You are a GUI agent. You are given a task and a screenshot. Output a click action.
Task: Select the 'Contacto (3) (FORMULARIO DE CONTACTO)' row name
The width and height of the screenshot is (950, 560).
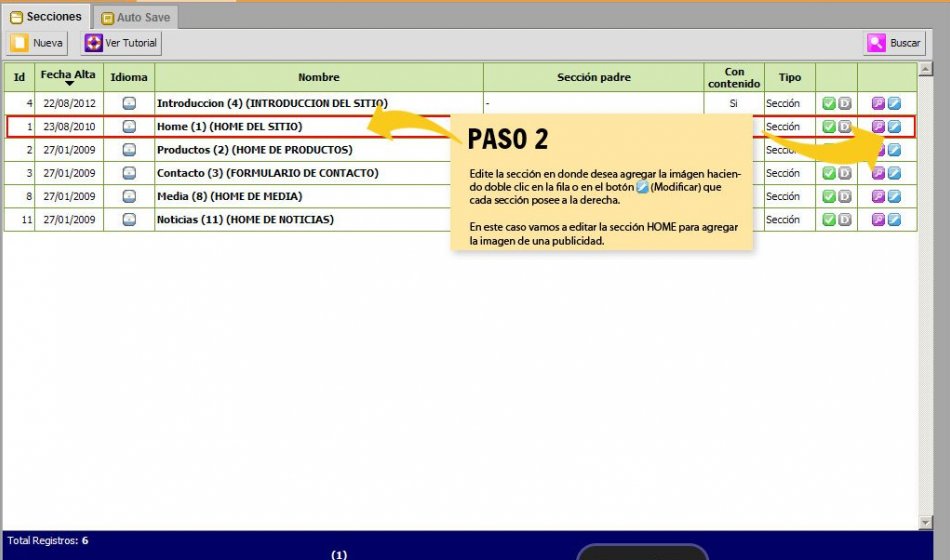pyautogui.click(x=268, y=173)
